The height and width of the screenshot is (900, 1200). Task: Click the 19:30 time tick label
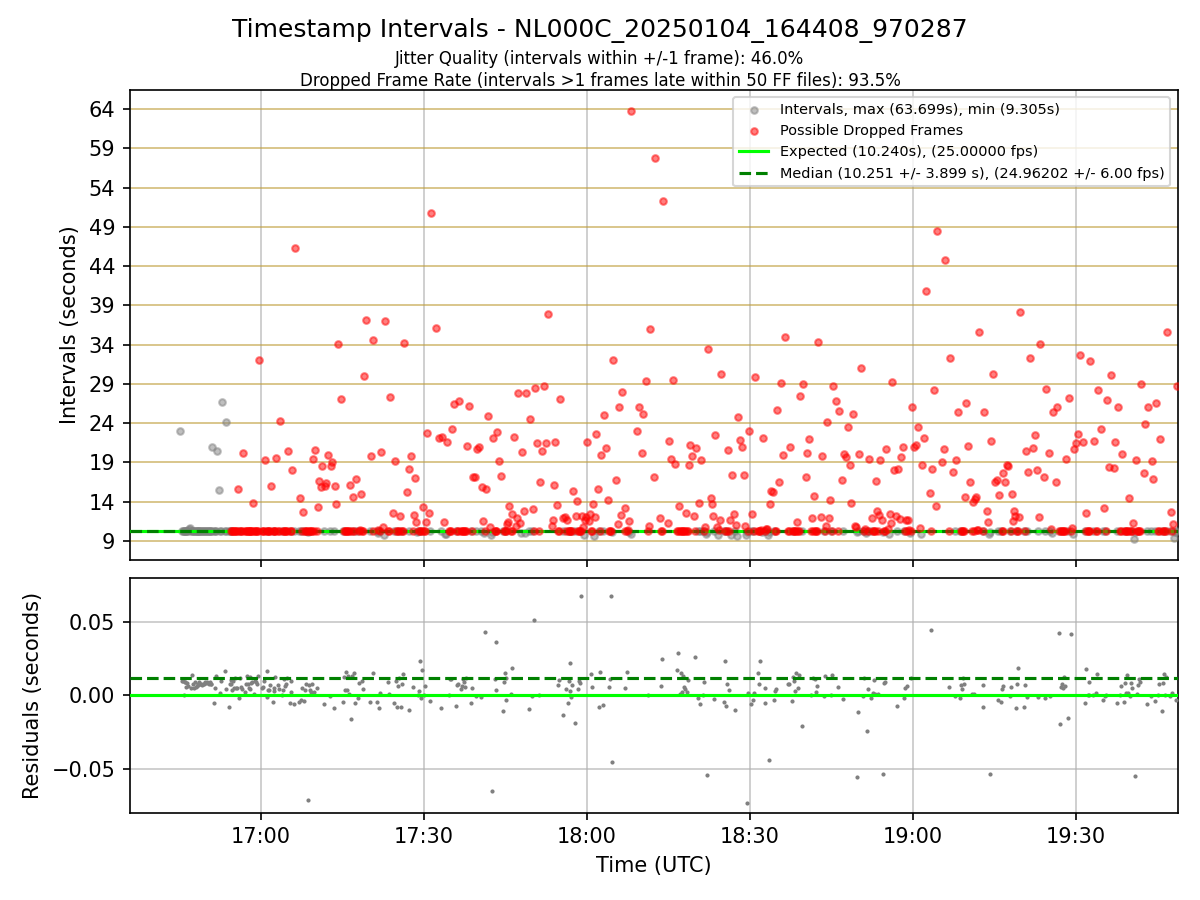1076,835
